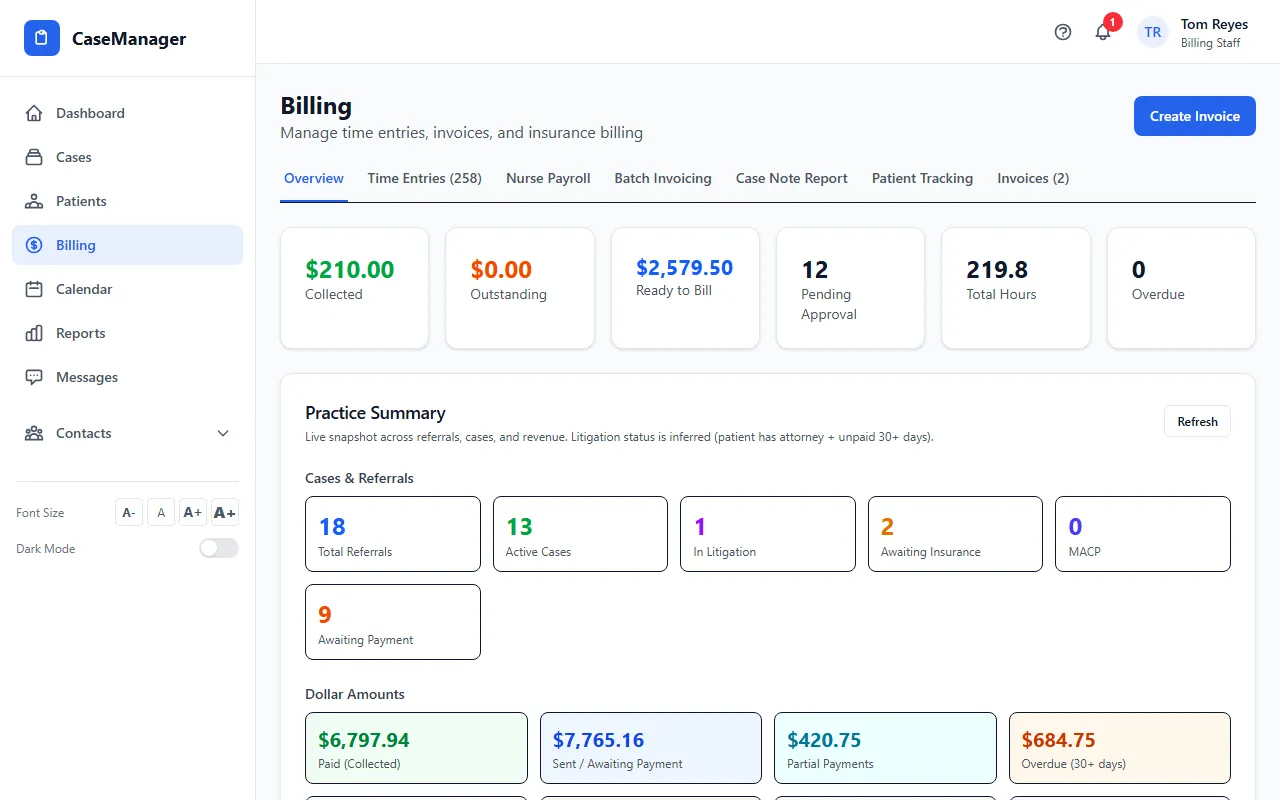Image resolution: width=1280 pixels, height=800 pixels.
Task: Click the CaseManager clipboard logo icon
Action: coord(42,38)
